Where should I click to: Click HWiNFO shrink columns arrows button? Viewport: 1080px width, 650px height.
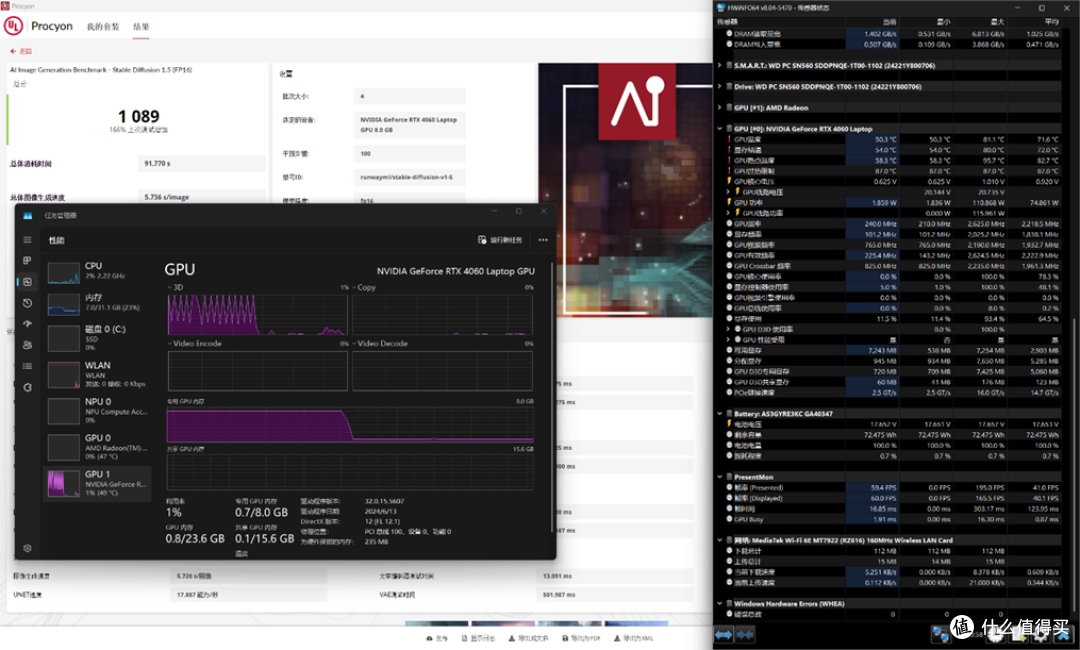(x=745, y=634)
